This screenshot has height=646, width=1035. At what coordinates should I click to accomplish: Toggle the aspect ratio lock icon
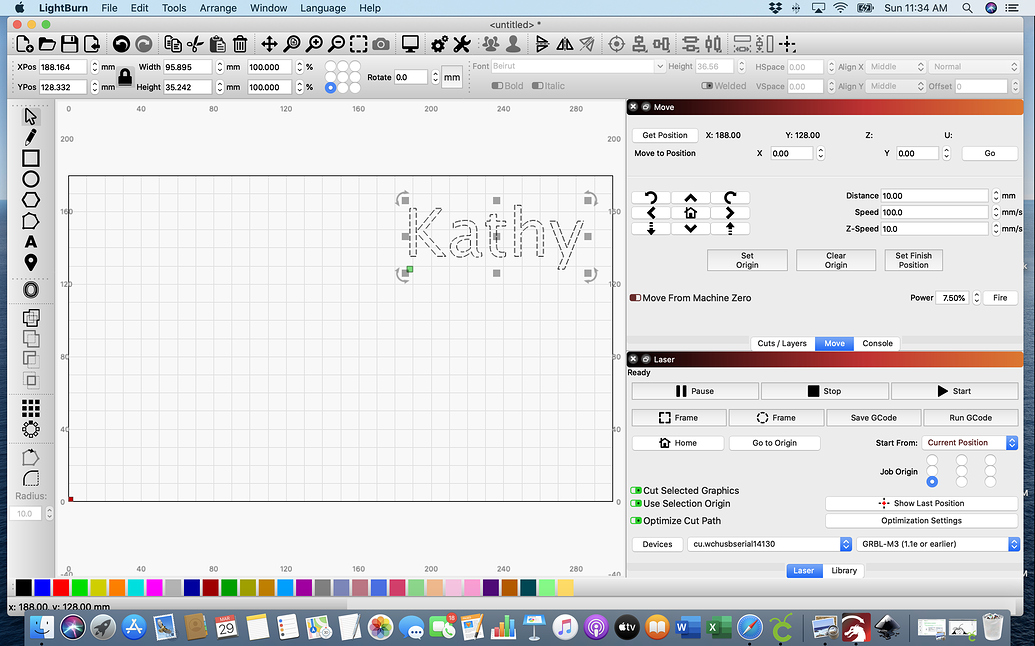point(125,76)
